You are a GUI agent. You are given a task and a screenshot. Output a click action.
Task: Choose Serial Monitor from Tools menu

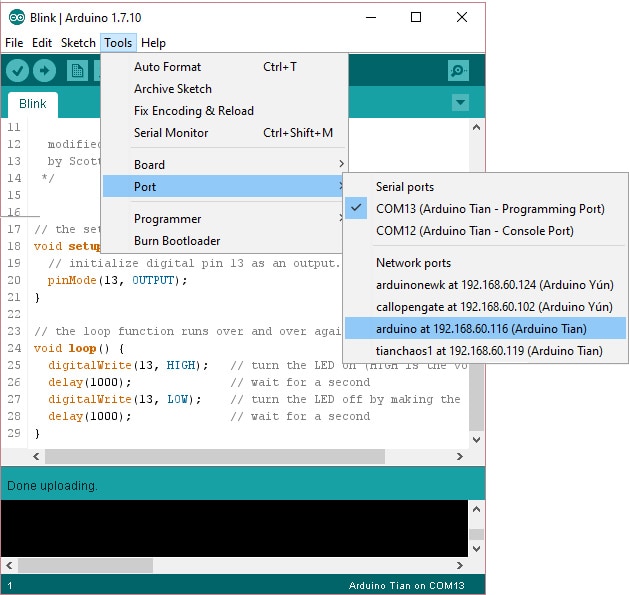coord(171,133)
